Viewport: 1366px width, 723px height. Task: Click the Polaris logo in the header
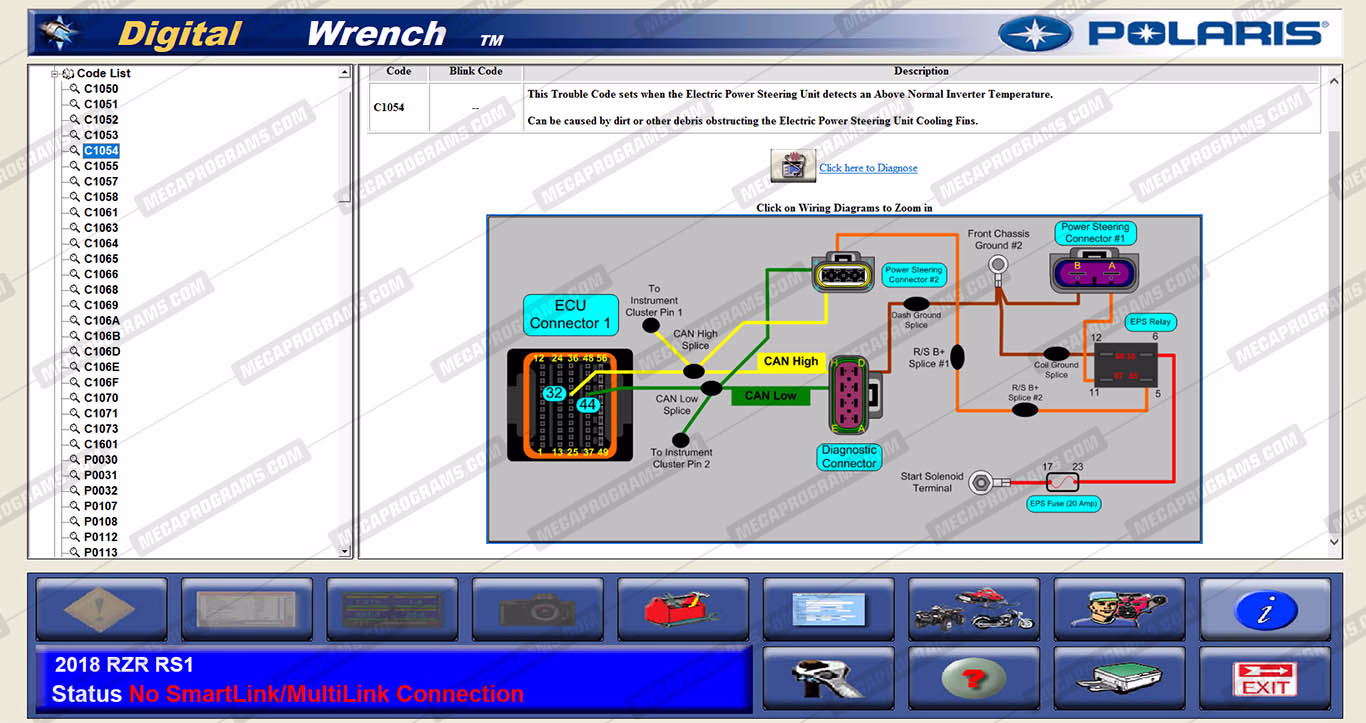pos(1163,34)
